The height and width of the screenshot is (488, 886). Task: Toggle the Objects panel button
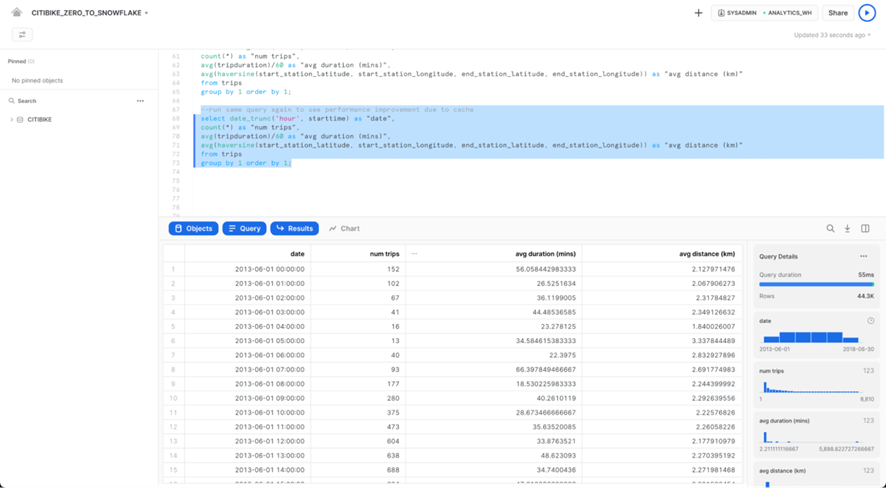pos(193,229)
